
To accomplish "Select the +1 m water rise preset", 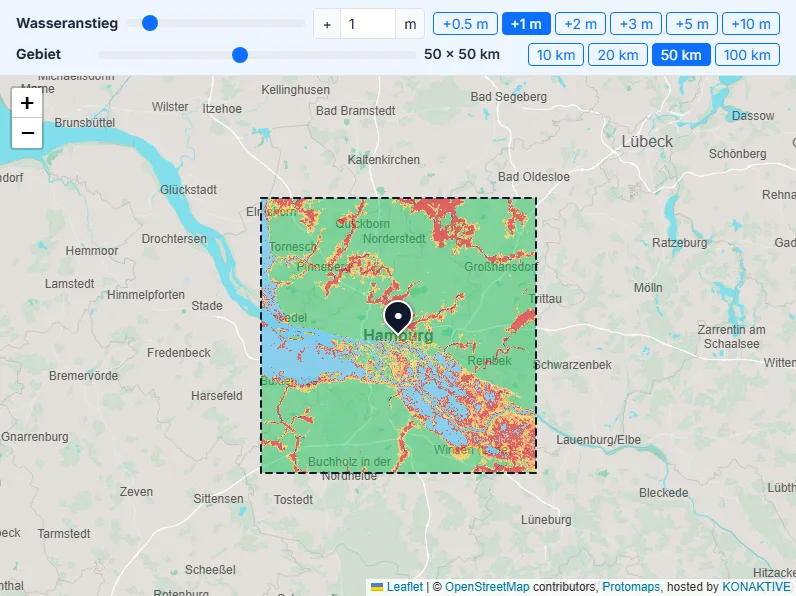I will [x=526, y=24].
